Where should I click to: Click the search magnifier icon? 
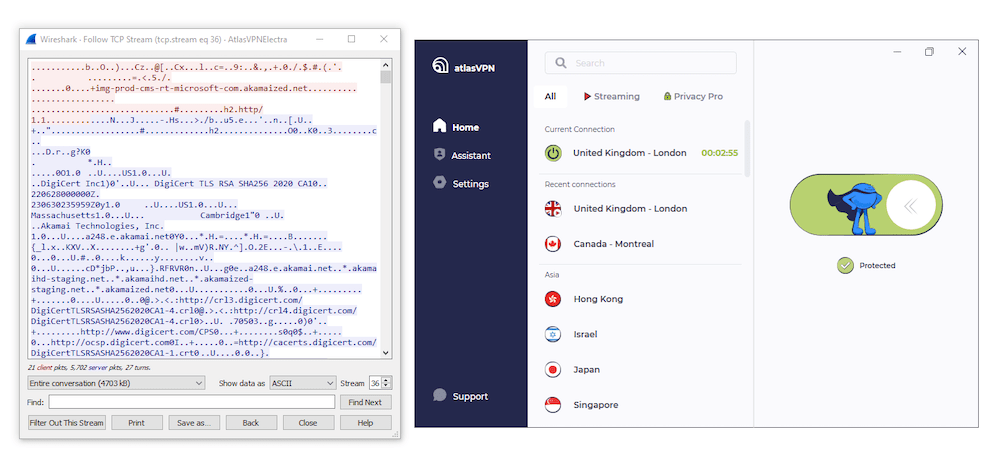(x=561, y=63)
